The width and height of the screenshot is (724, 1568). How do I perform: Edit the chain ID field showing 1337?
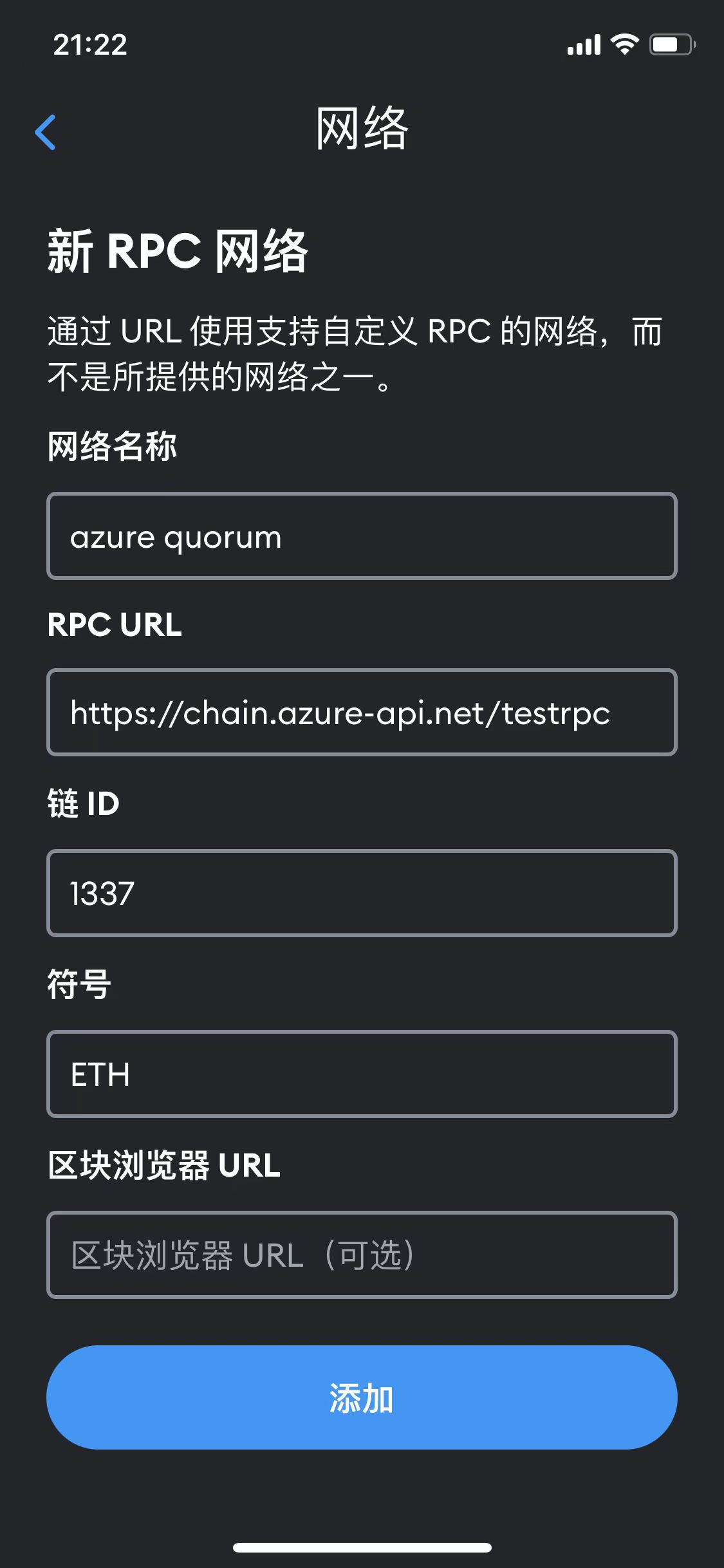point(362,893)
